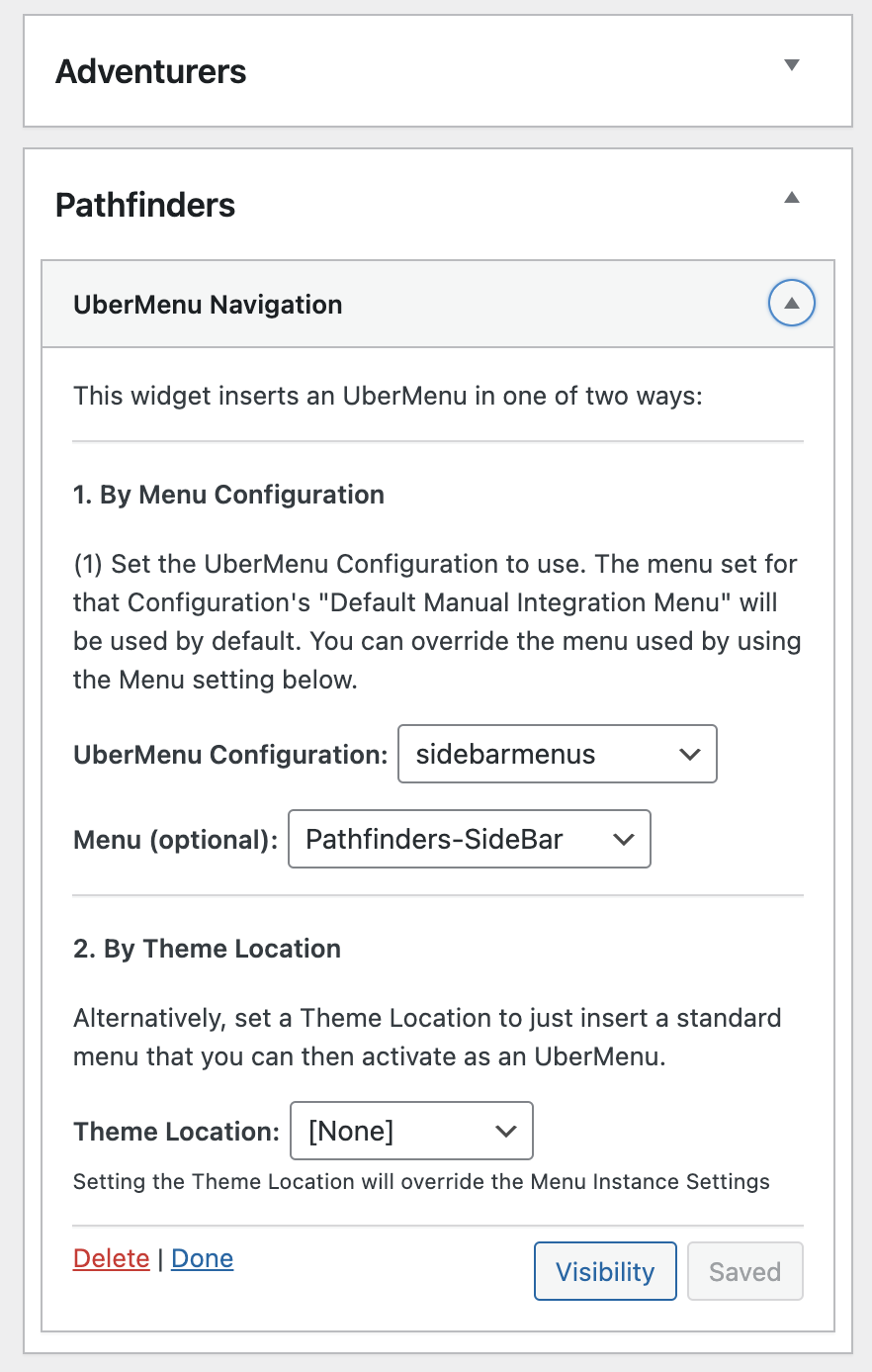Click the UberMenu Navigation widget title
Viewport: 872px width, 1372px height.
(x=208, y=305)
